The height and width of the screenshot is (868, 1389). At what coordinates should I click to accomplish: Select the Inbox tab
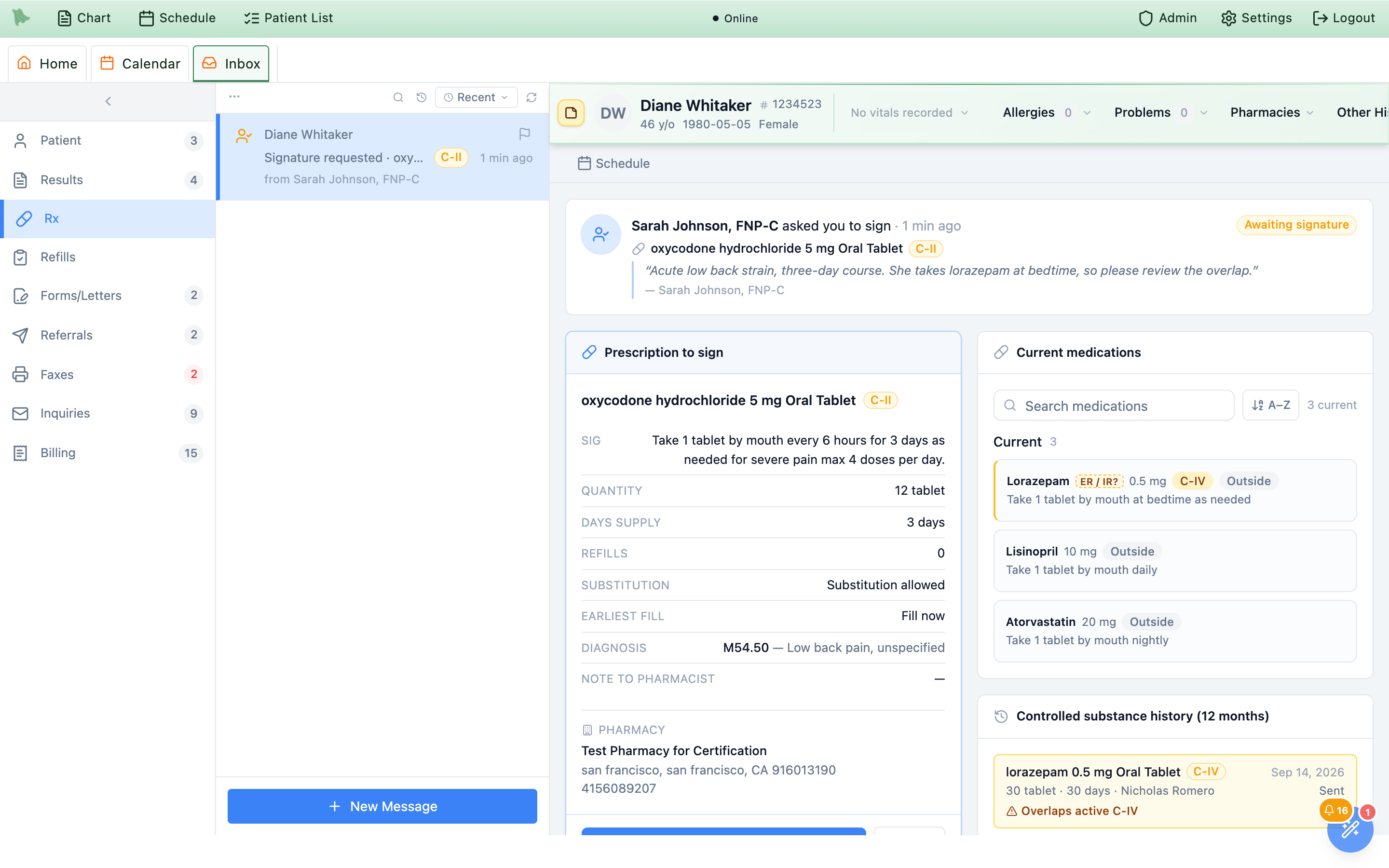(231, 63)
